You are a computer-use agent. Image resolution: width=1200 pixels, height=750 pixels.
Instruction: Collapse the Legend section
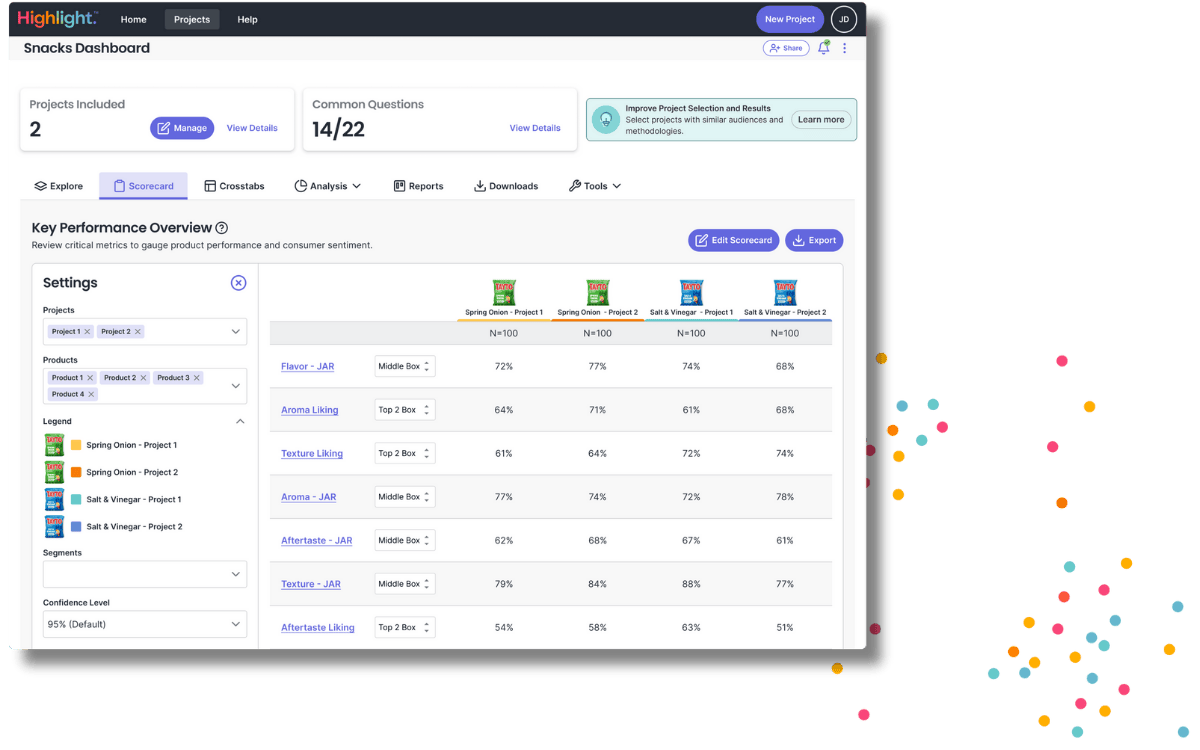point(240,421)
